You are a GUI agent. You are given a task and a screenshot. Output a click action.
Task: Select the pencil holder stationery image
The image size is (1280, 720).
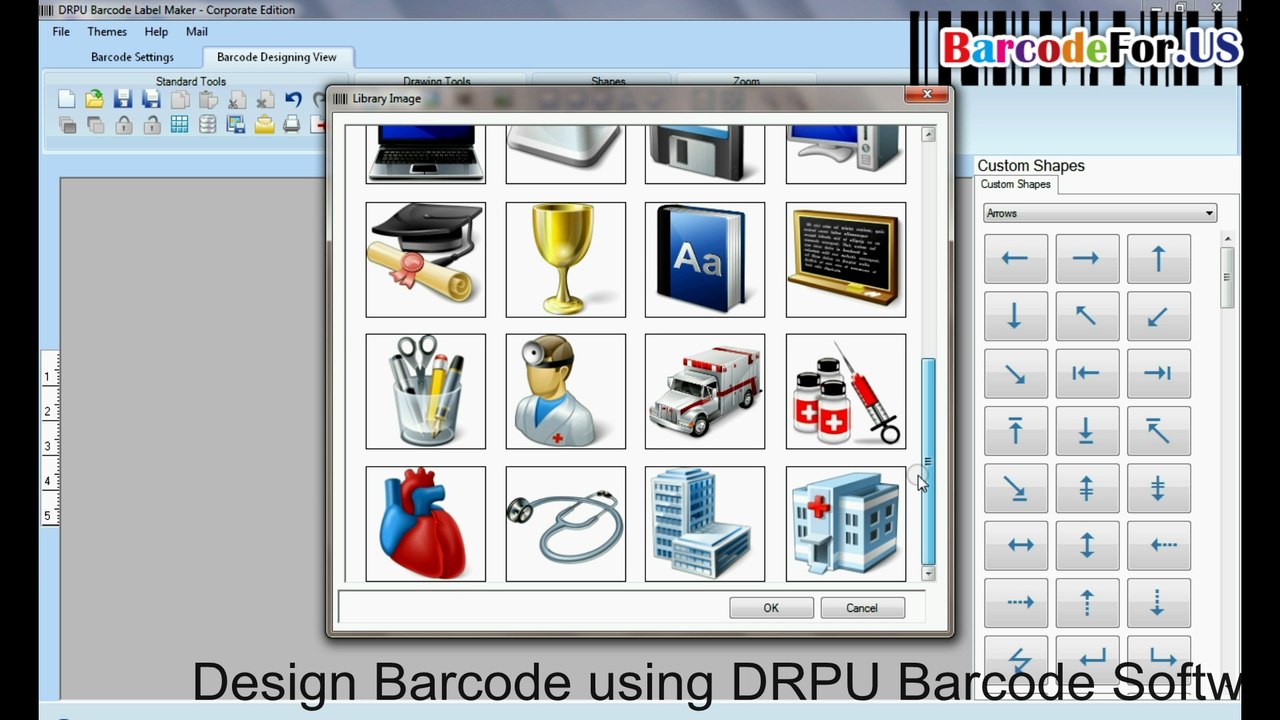[426, 391]
